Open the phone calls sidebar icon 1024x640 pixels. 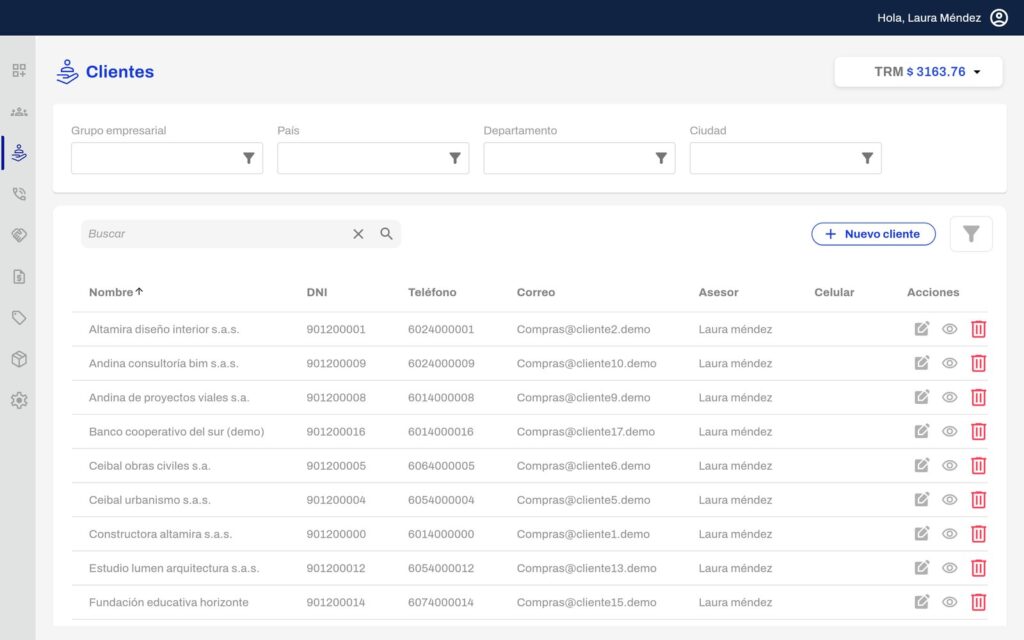tap(19, 194)
